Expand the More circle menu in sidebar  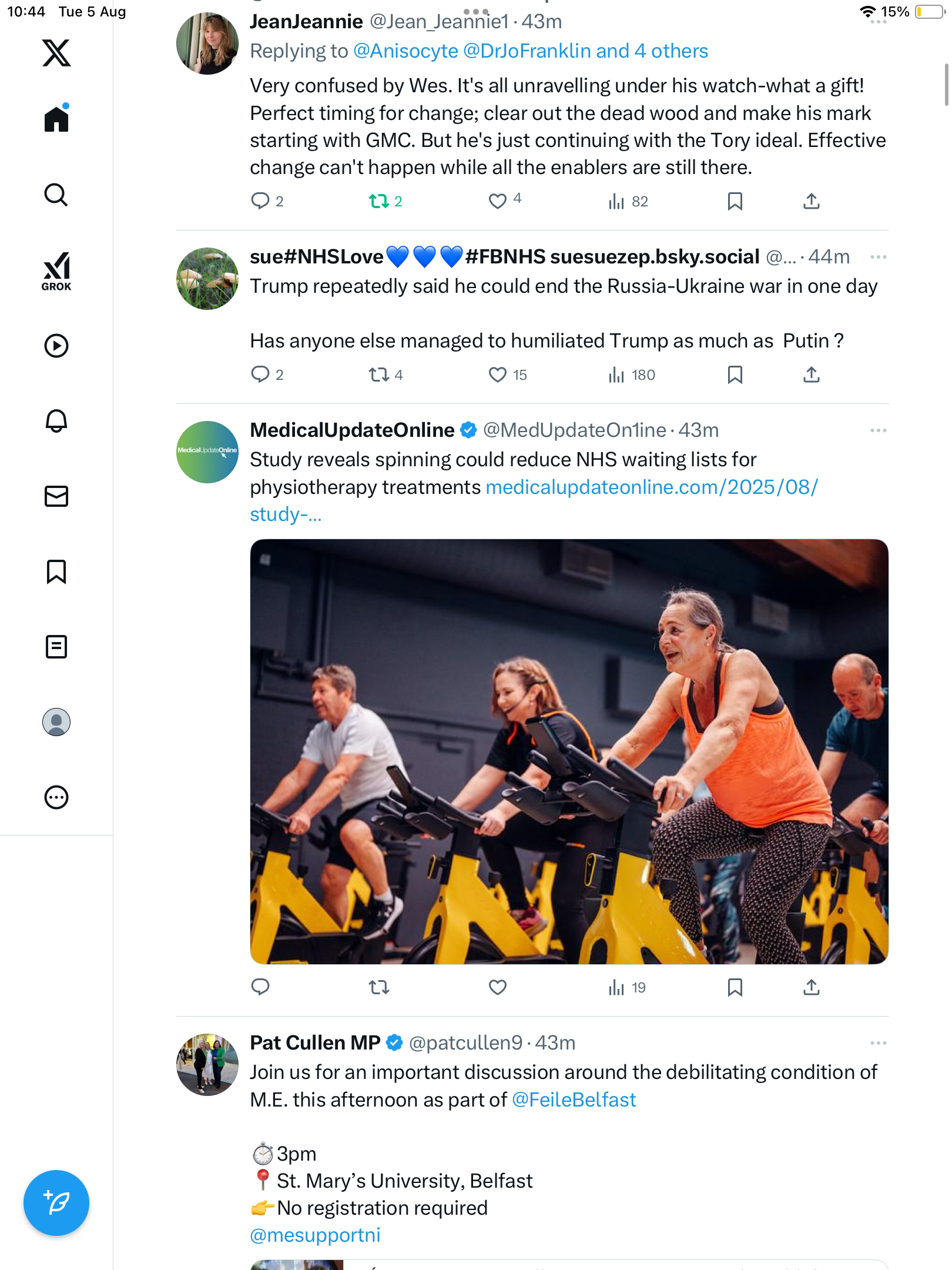click(56, 797)
